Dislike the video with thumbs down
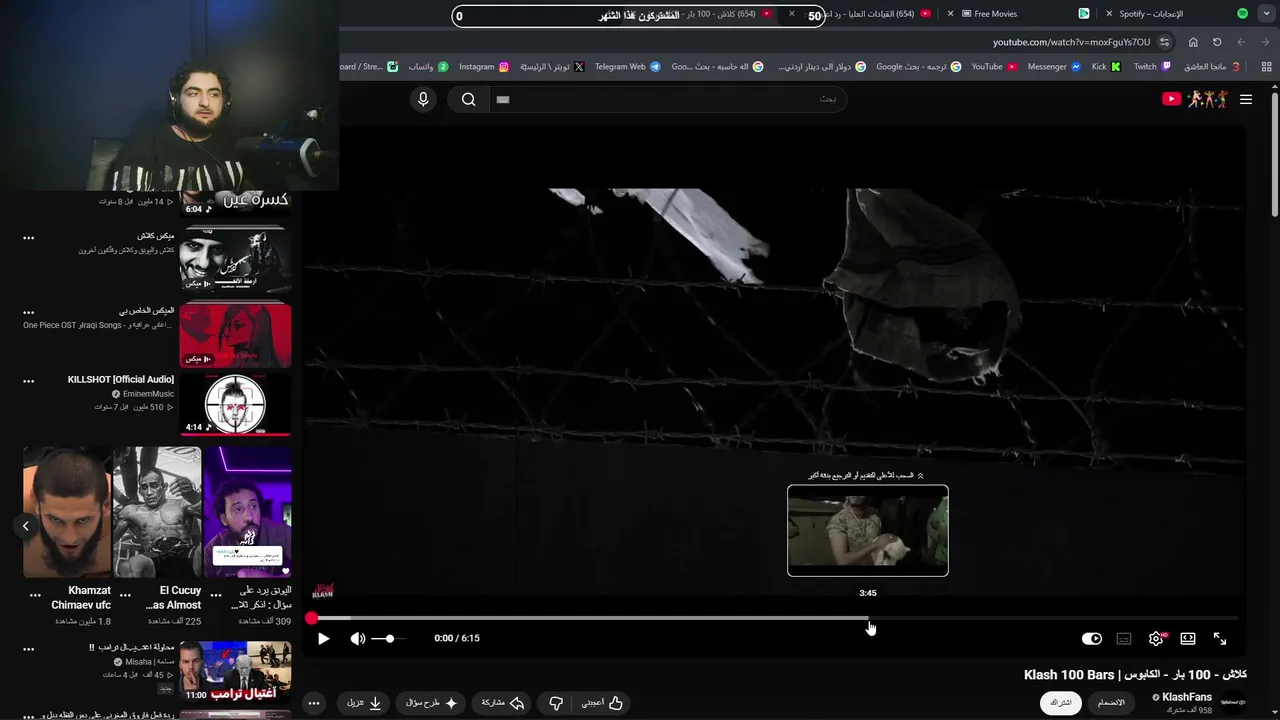The image size is (1280, 720). coord(557,703)
